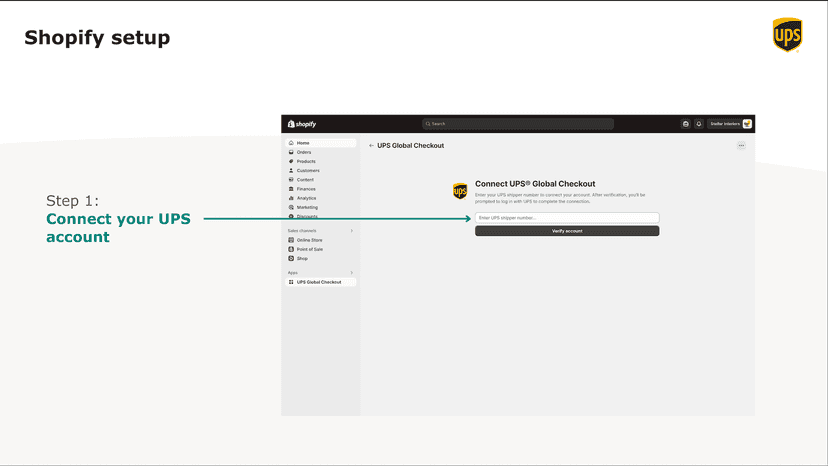Click the Customers person icon

tap(291, 171)
